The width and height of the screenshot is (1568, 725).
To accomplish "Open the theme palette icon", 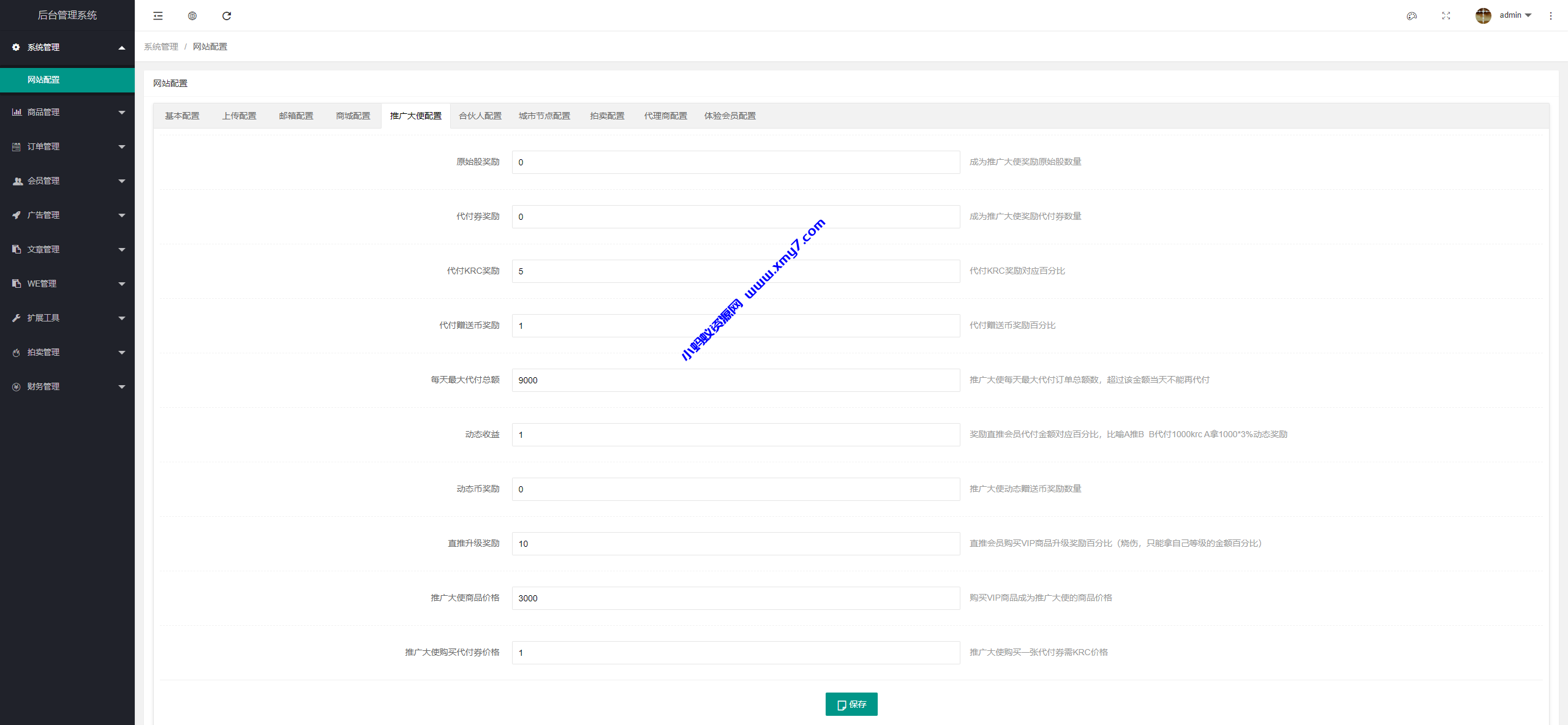I will tap(1412, 16).
